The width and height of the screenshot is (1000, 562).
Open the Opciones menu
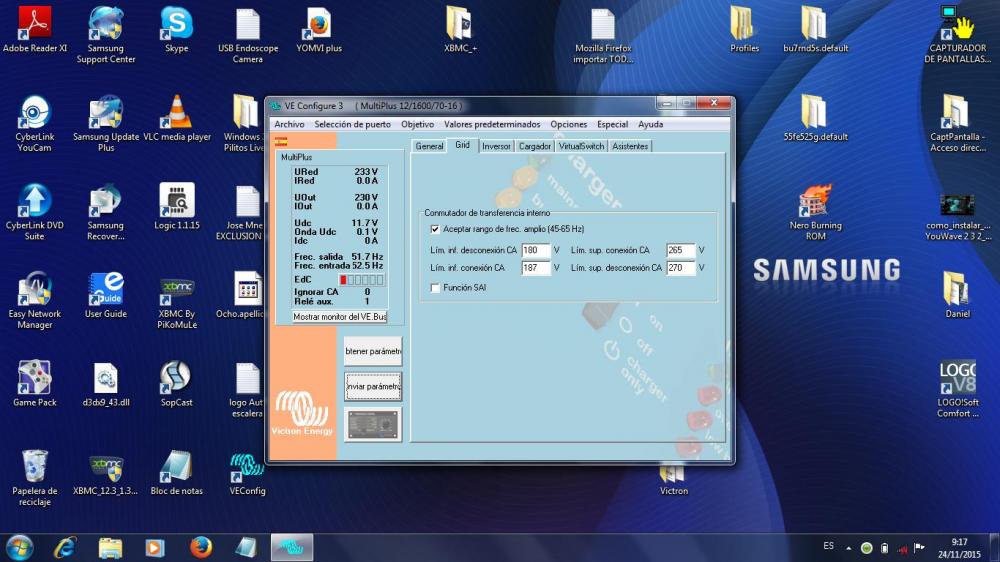pyautogui.click(x=568, y=124)
